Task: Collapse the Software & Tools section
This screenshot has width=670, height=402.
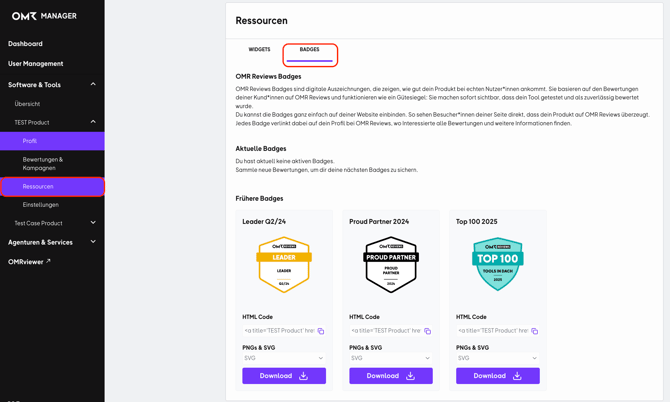Action: [93, 85]
